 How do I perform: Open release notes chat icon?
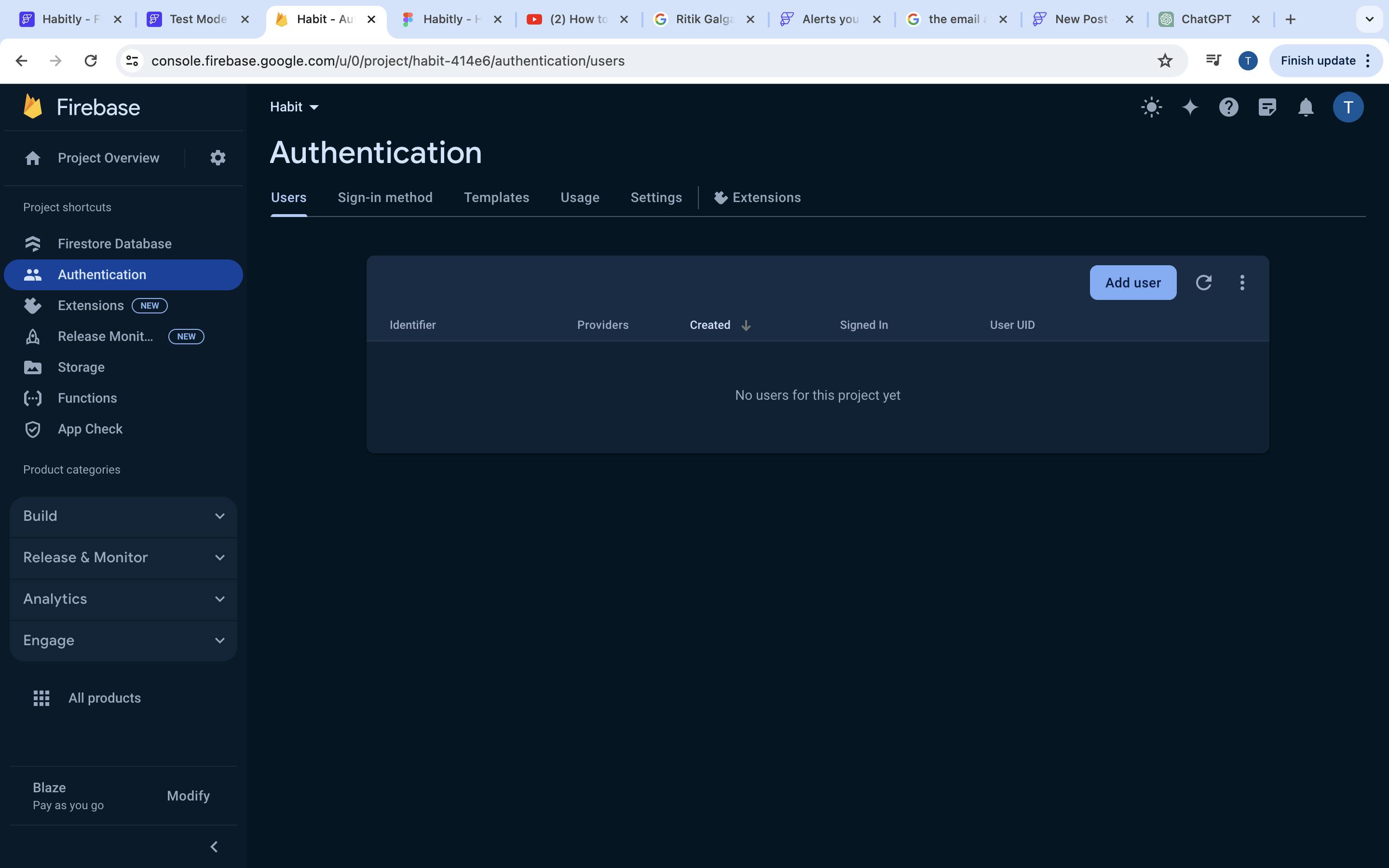coord(1267,108)
